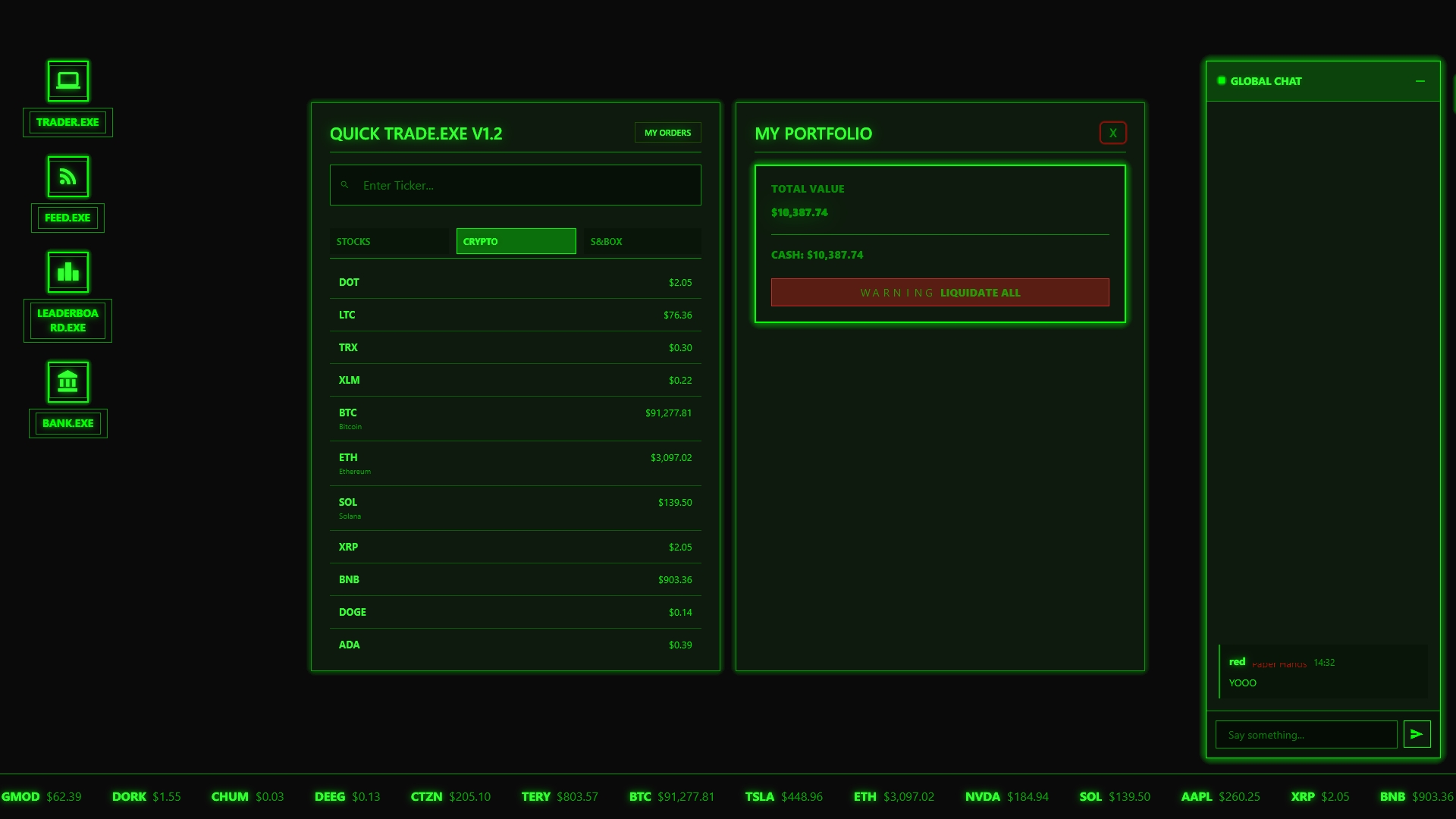Open the BANK.EXE building icon

(68, 382)
